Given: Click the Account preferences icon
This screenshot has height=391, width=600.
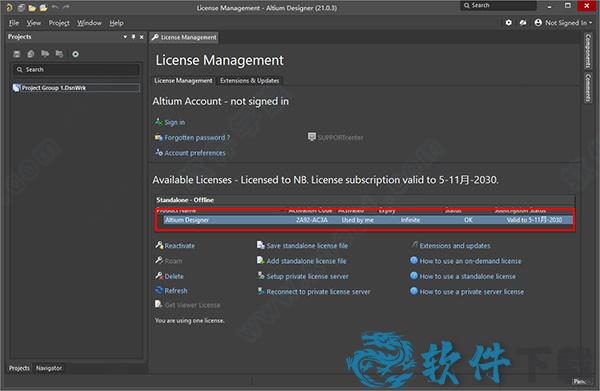Looking at the screenshot, I should coord(158,152).
